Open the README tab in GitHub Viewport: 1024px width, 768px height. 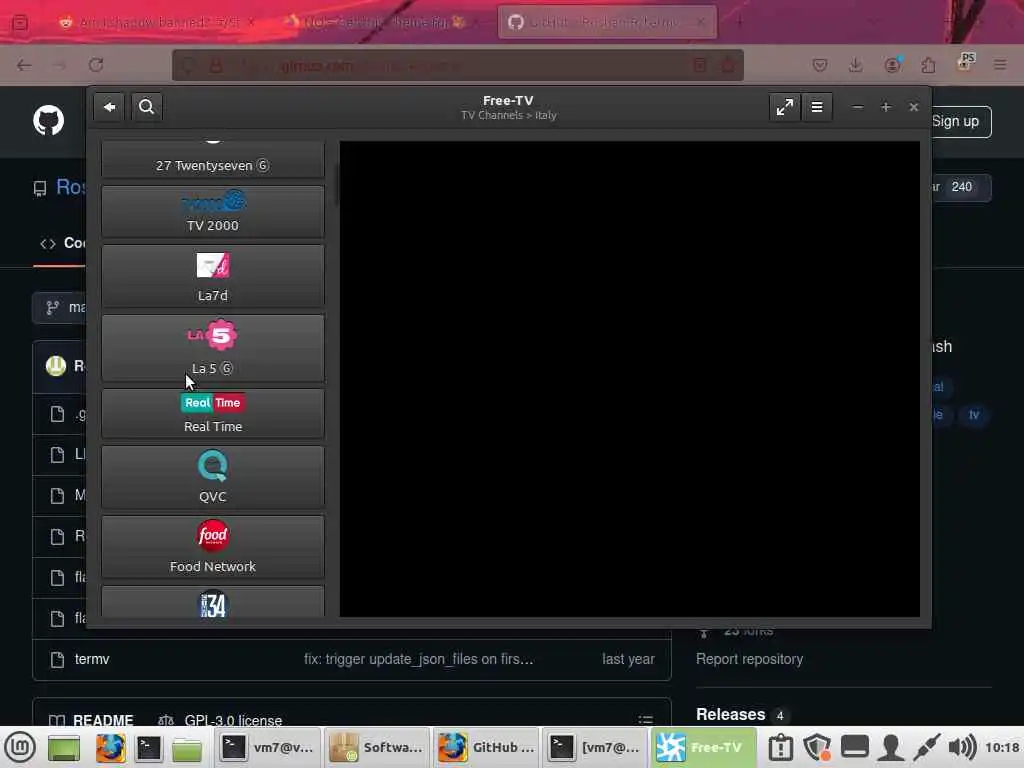(x=92, y=721)
